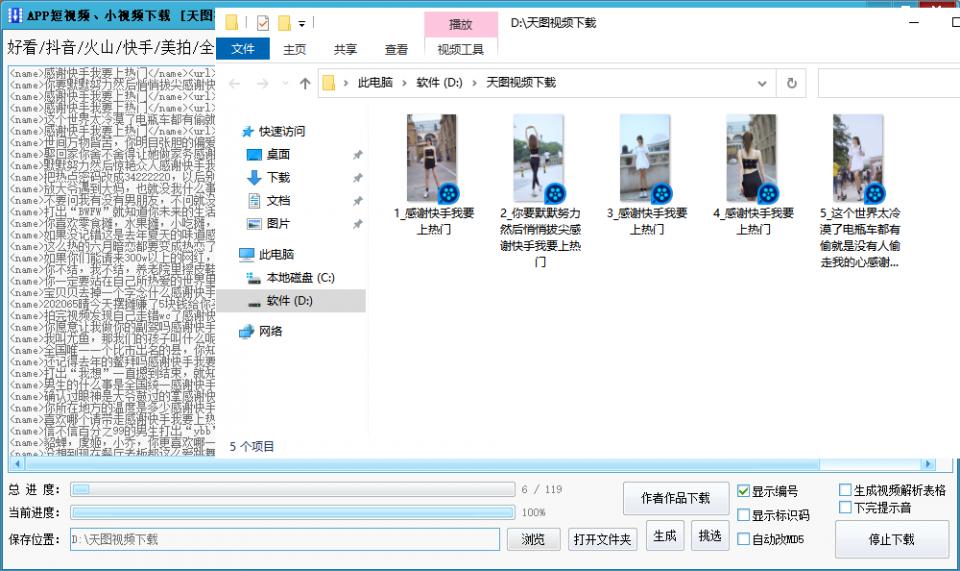Click the Properties checkmark quick-access icon
960x571 pixels.
263,23
